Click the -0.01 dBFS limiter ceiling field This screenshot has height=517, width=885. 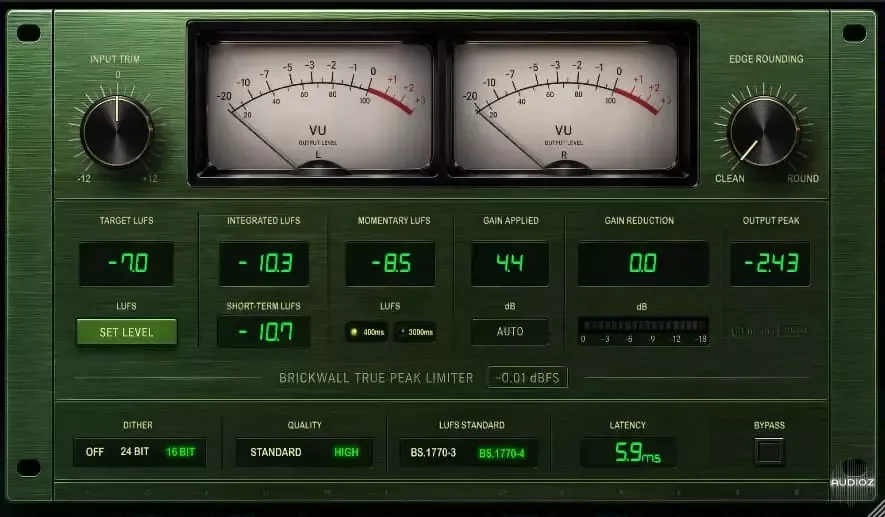click(528, 378)
